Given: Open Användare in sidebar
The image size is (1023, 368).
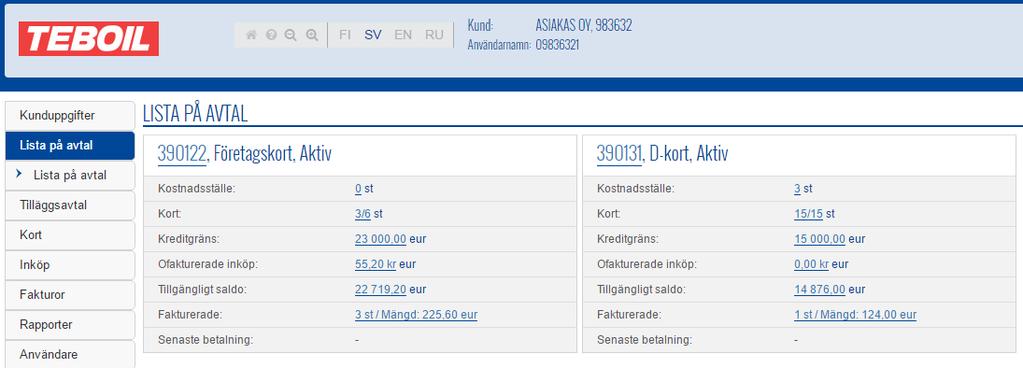Looking at the screenshot, I should click(70, 354).
